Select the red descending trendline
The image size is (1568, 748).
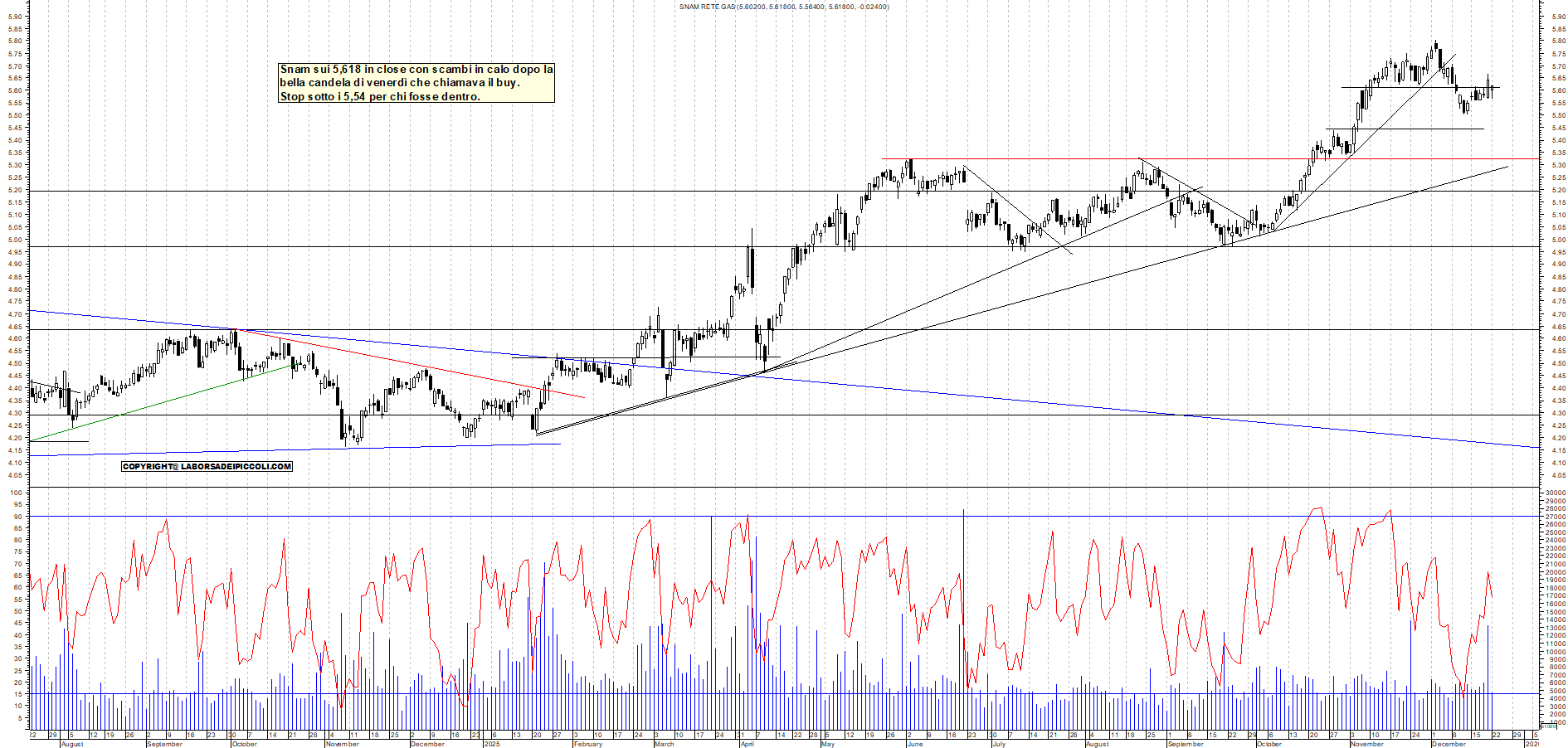(415, 365)
